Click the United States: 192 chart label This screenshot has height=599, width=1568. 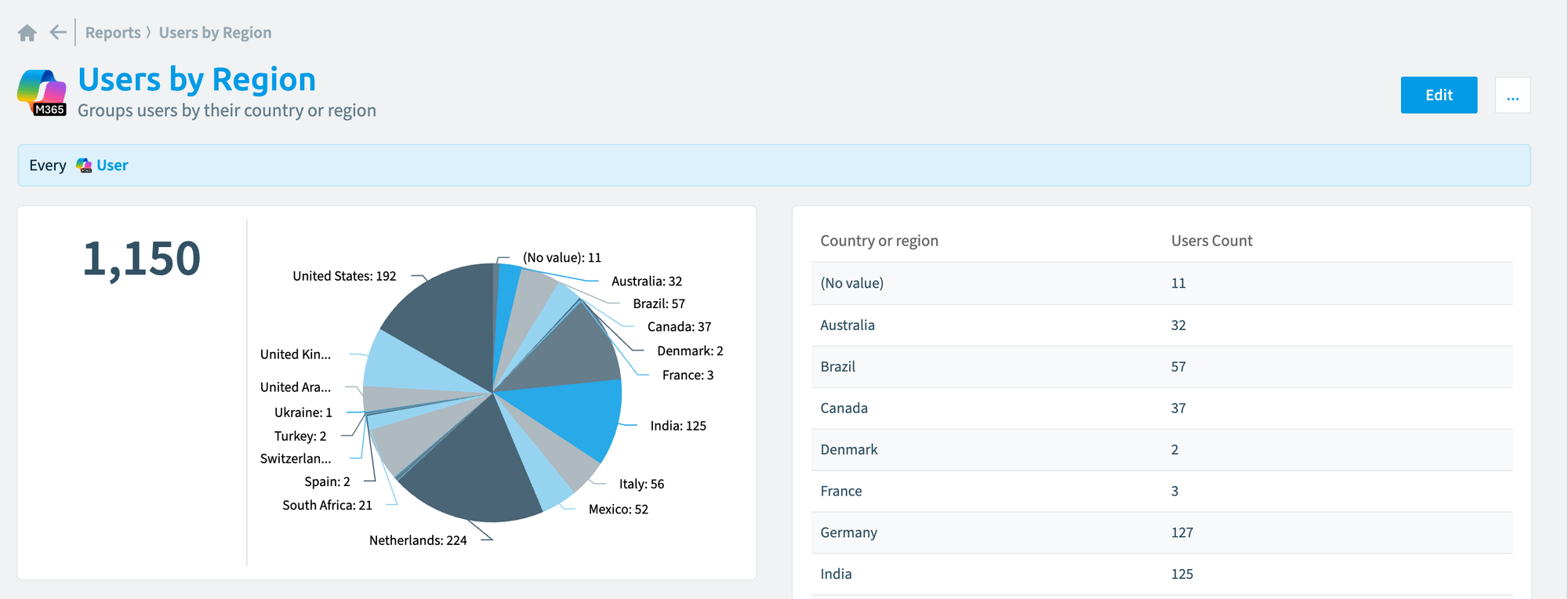[x=344, y=276]
